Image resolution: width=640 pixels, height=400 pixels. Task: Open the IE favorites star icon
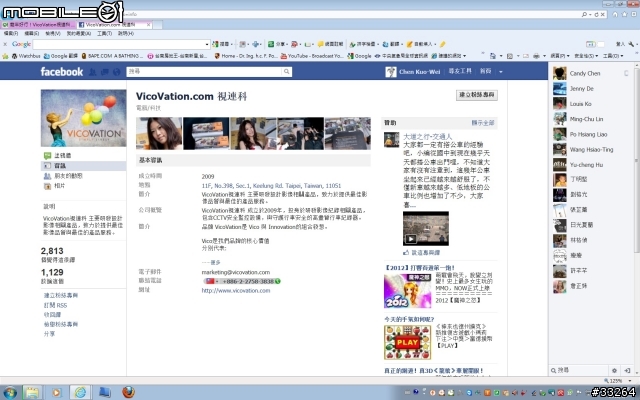pos(624,14)
